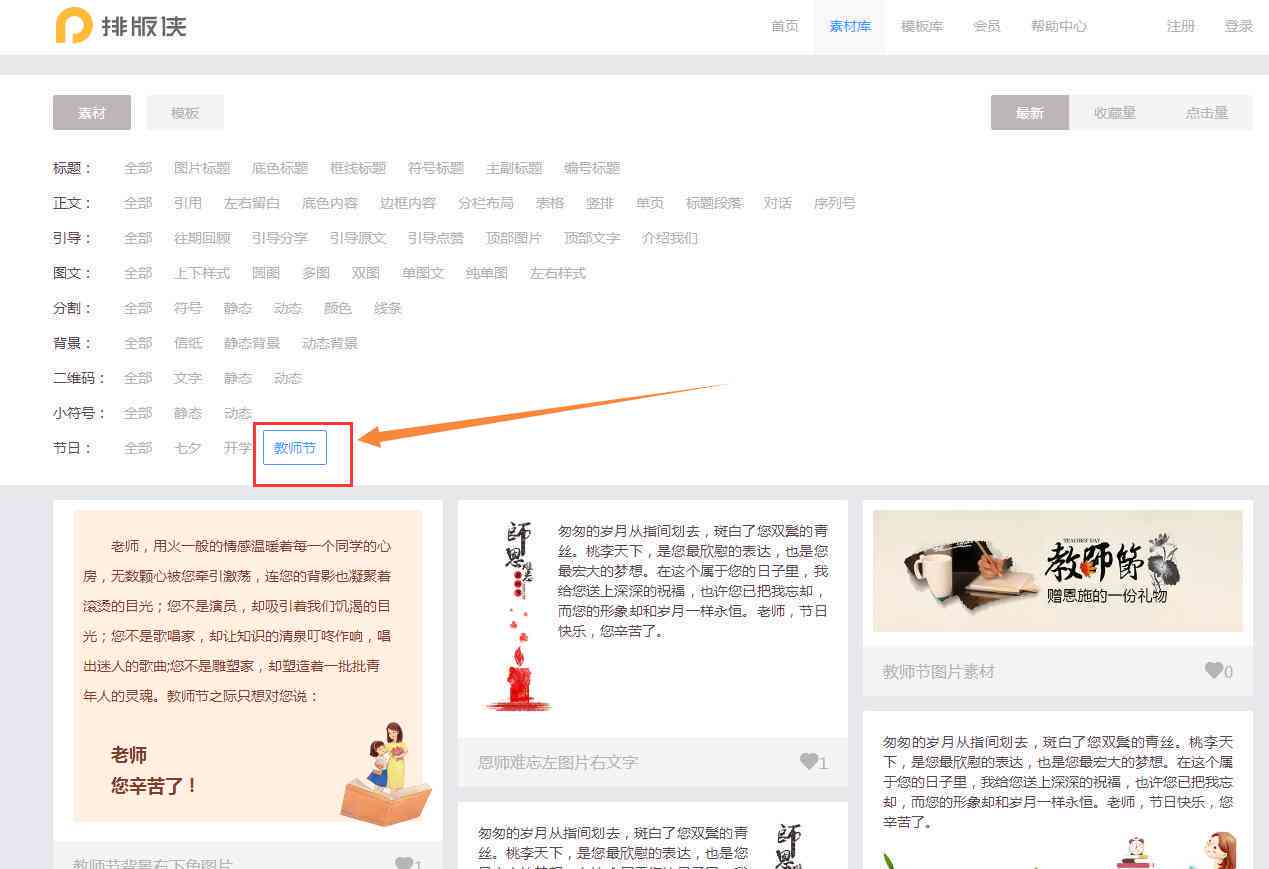Viewport: 1269px width, 869px height.
Task: Filter 图文 by 多图
Action: [x=316, y=273]
